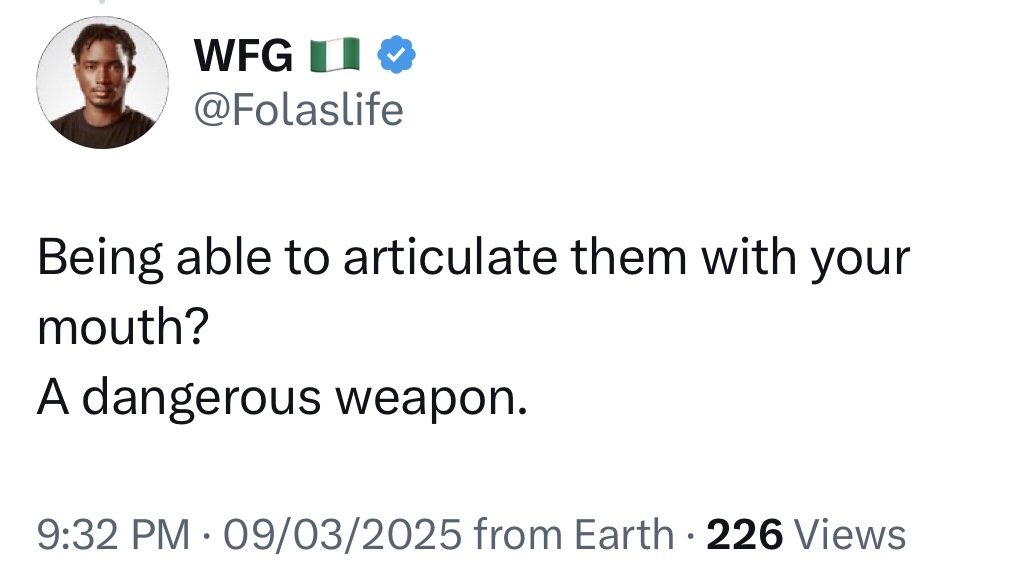Click the bold number 226
This screenshot has width=1015, height=582.
(x=744, y=534)
